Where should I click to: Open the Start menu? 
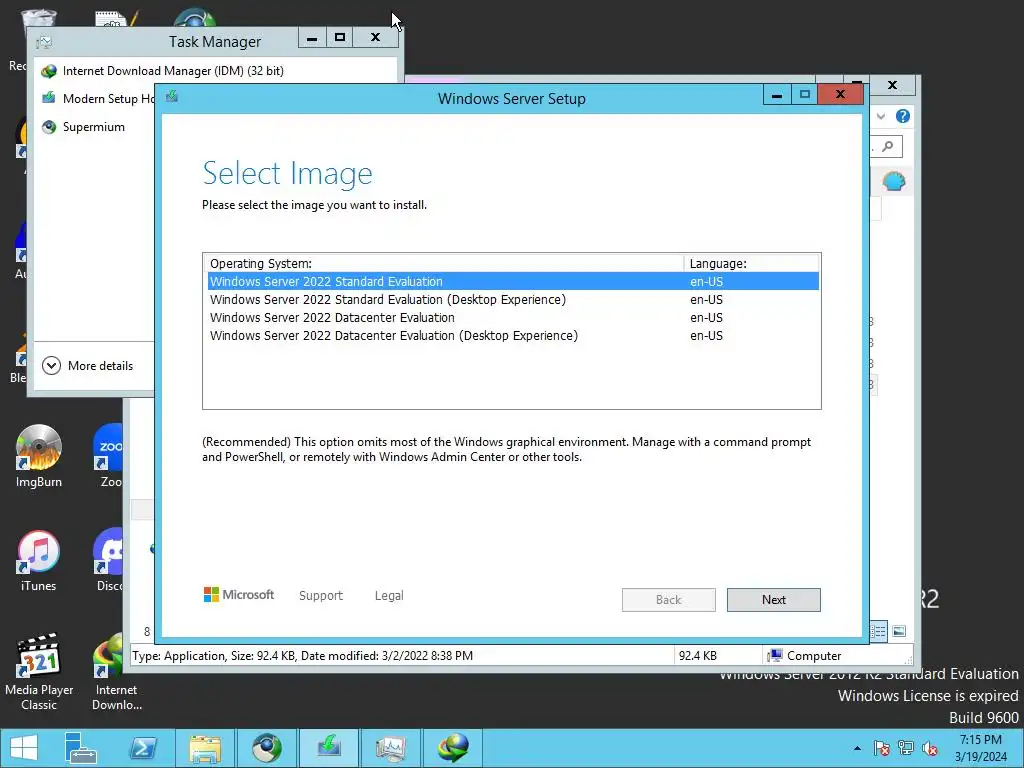click(x=24, y=748)
